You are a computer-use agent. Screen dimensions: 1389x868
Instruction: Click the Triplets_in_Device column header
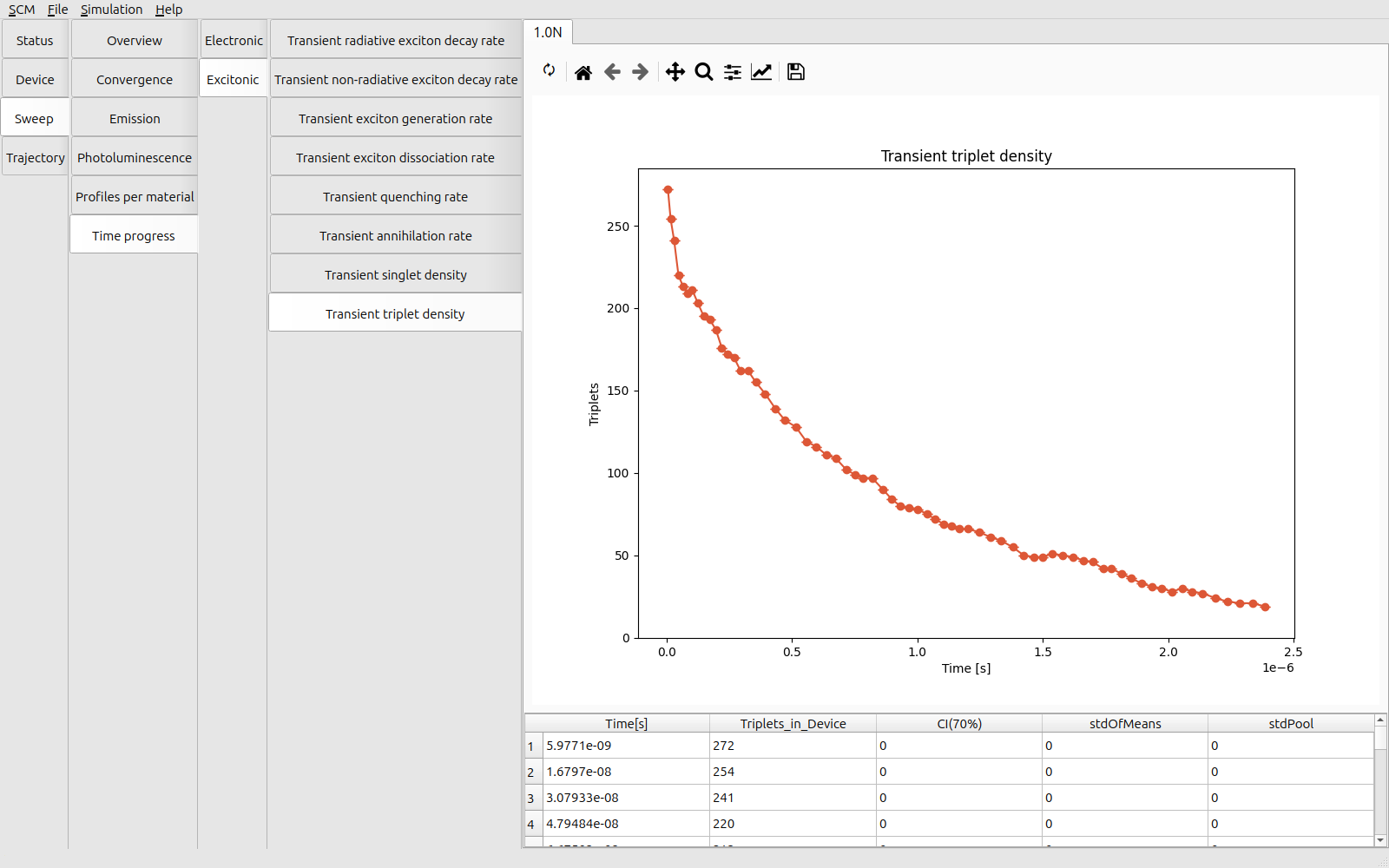[793, 724]
